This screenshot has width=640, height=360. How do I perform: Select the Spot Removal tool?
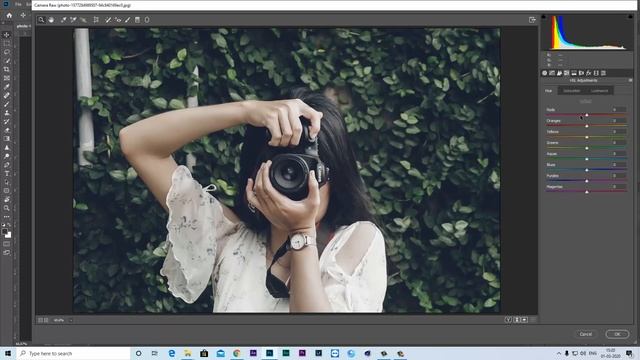click(108, 20)
